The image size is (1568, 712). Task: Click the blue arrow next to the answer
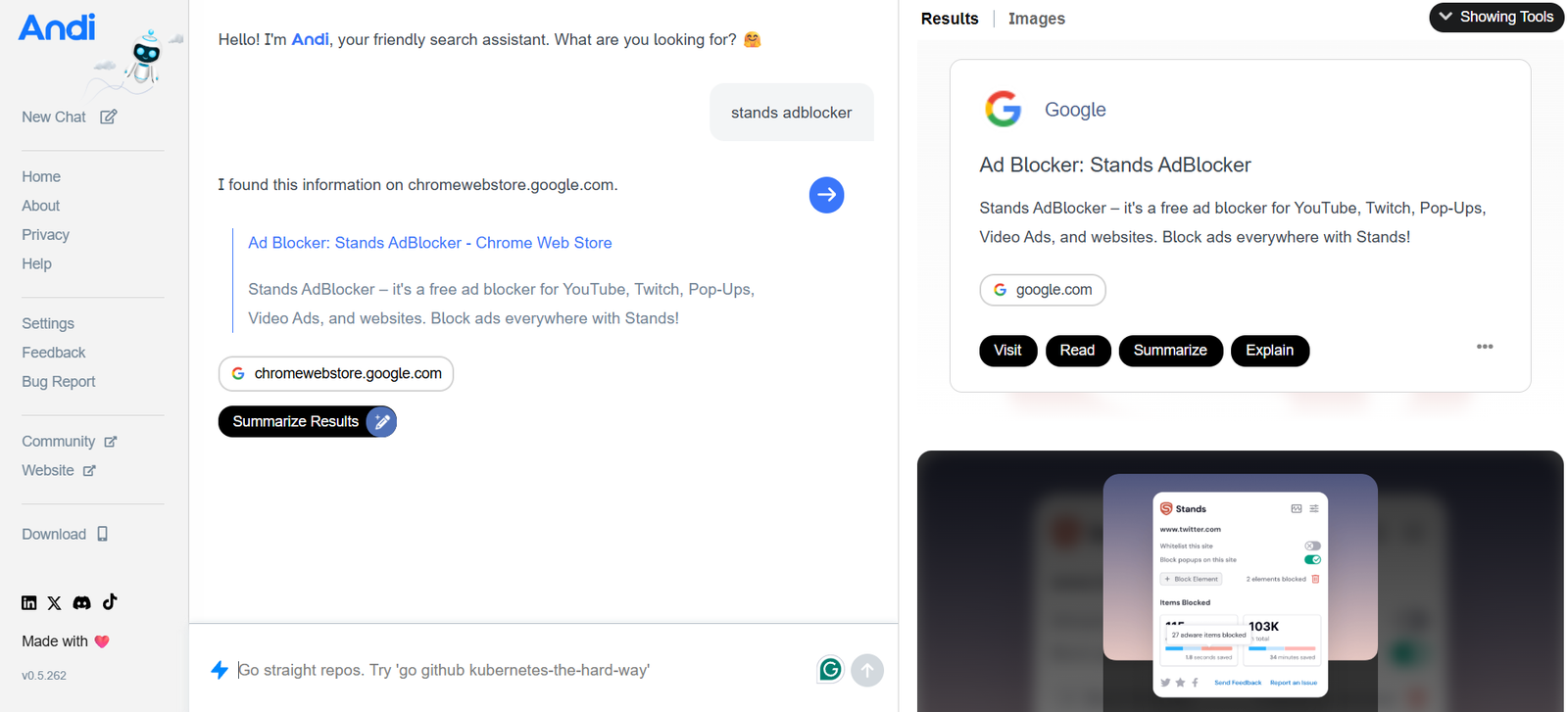click(826, 195)
